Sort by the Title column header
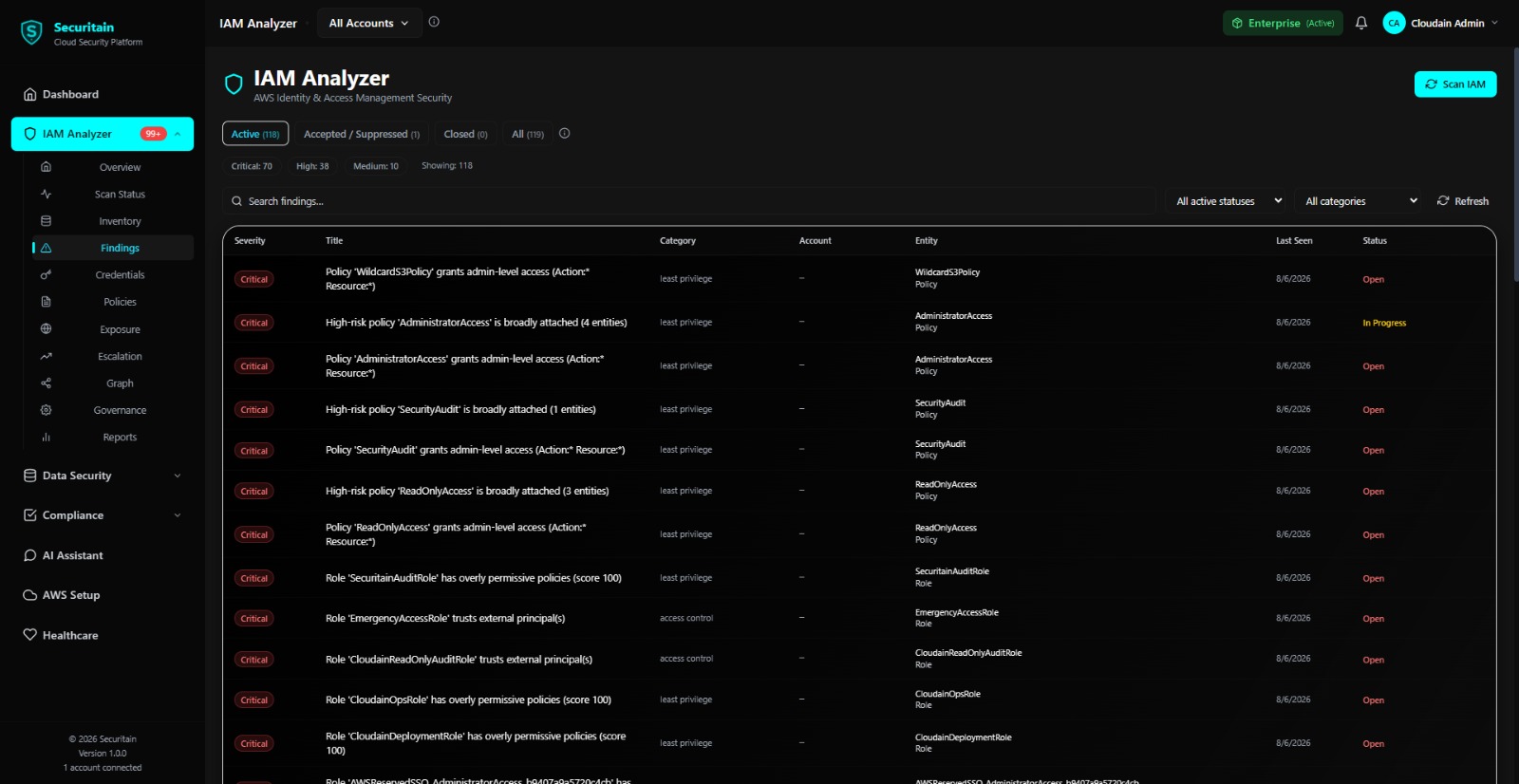The image size is (1519, 784). (334, 241)
